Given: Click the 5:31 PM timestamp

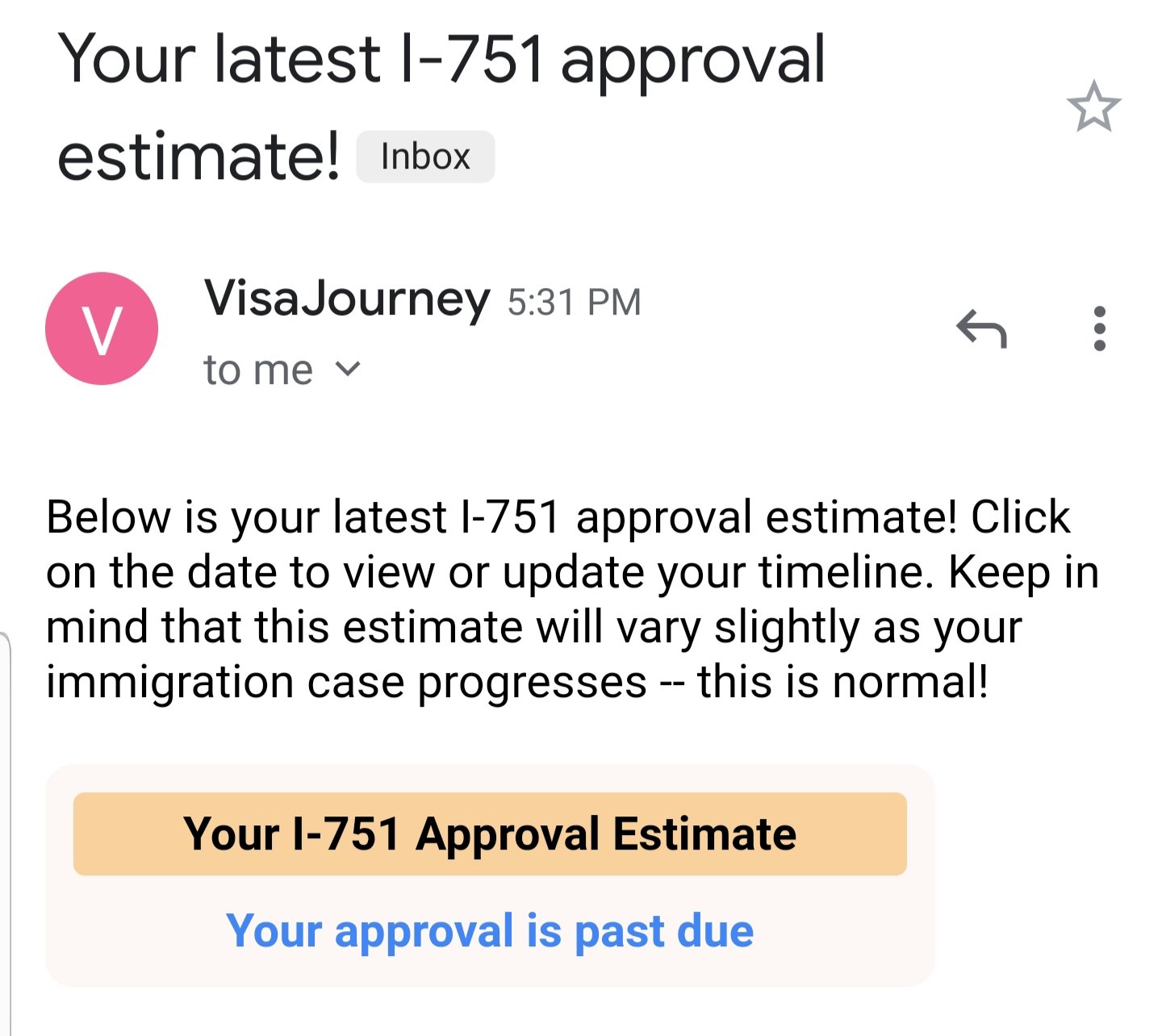Looking at the screenshot, I should tap(575, 303).
